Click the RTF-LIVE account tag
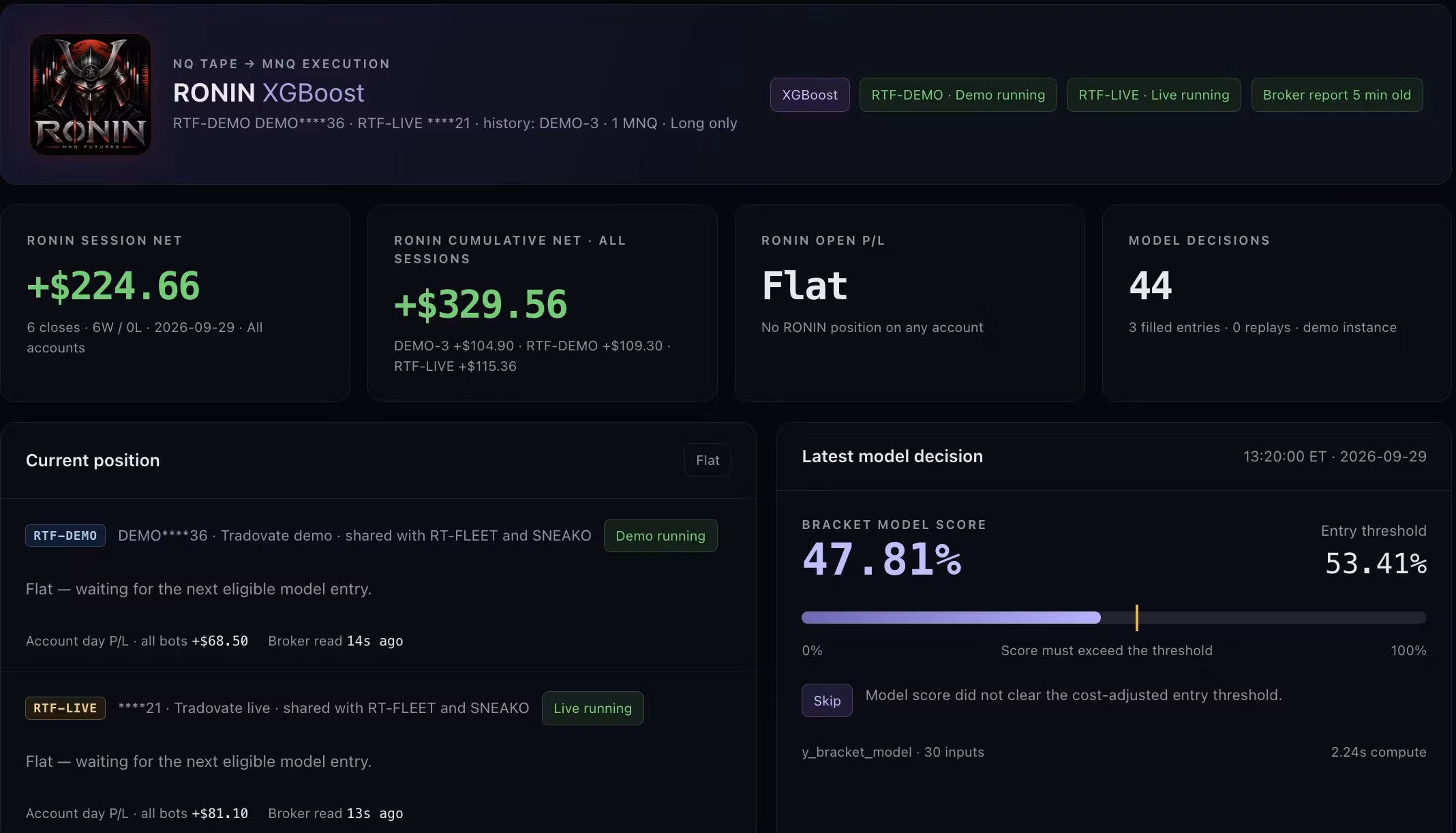The image size is (1456, 833). [65, 708]
